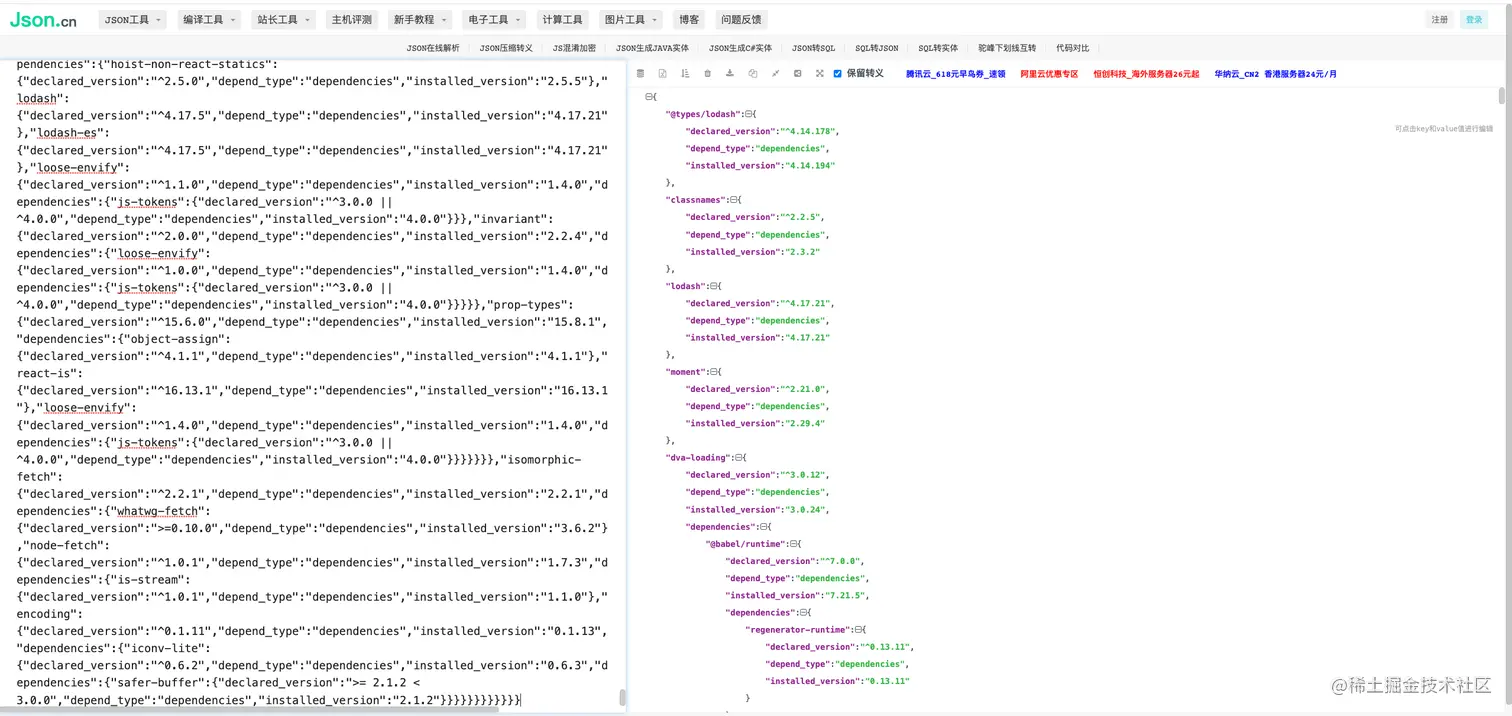Viewport: 1512px width, 716px height.
Task: Switch to SQL转实体 tab
Action: [938, 48]
